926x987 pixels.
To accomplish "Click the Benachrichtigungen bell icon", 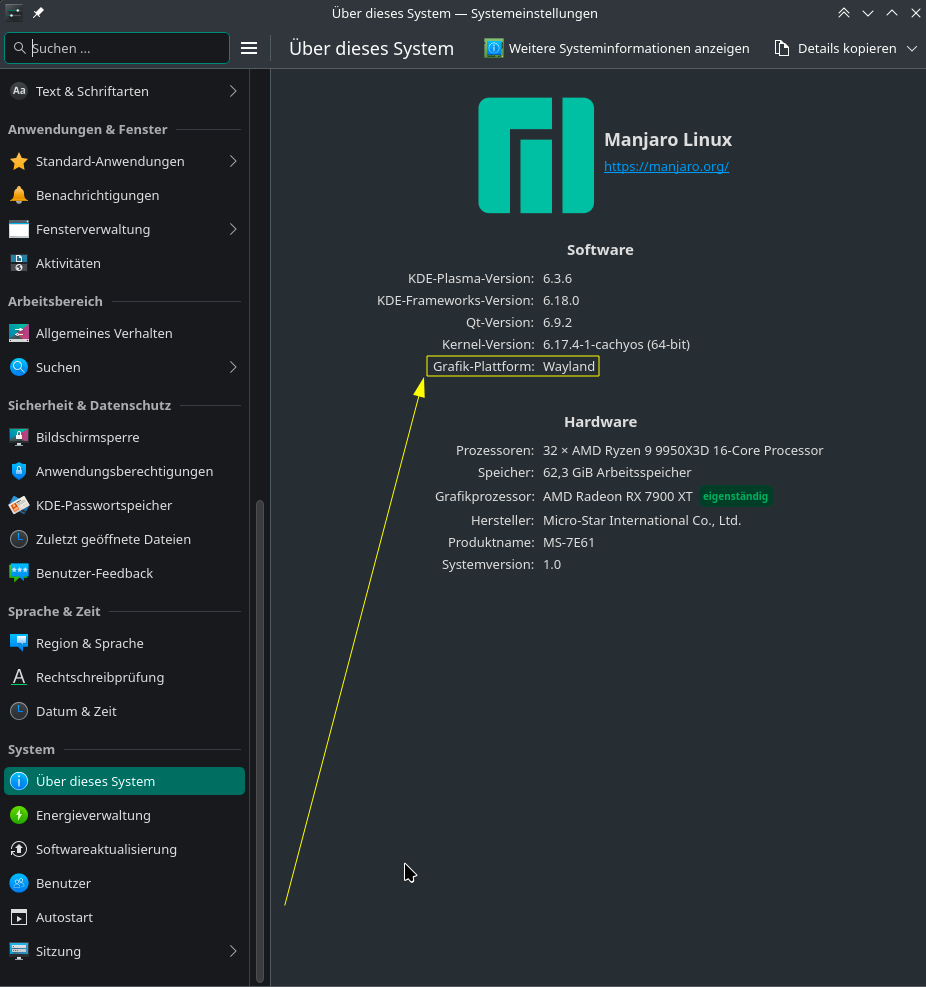I will [19, 195].
